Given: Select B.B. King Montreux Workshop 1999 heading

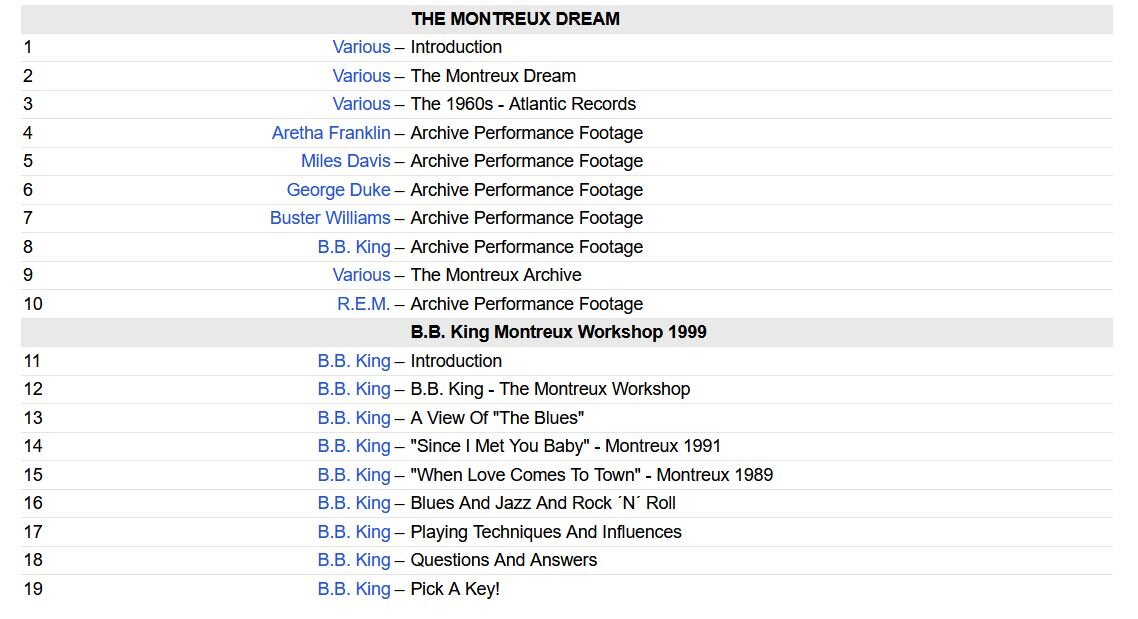Looking at the screenshot, I should pyautogui.click(x=558, y=332).
